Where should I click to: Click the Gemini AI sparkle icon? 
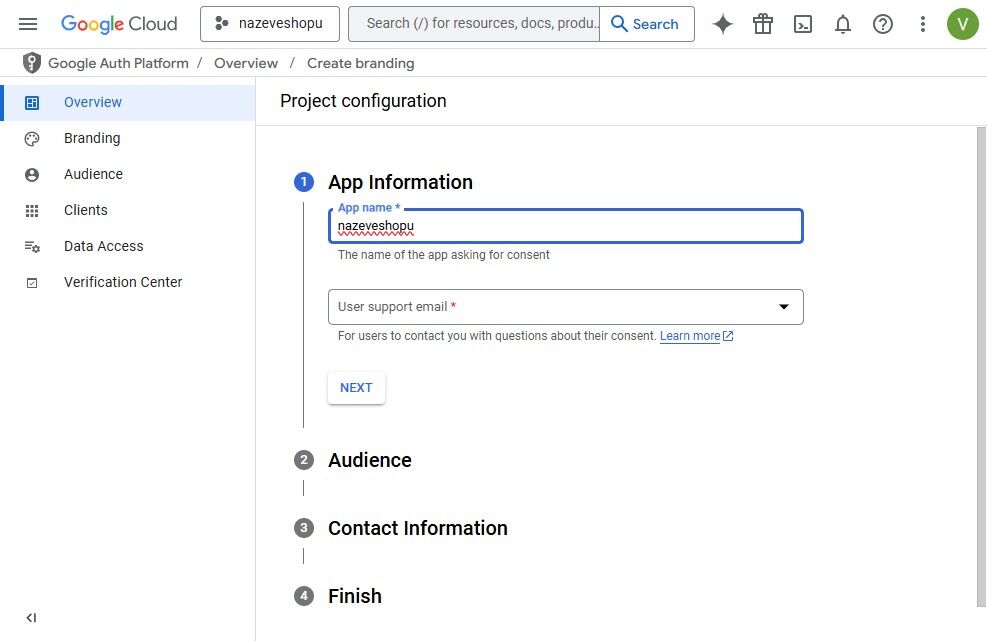click(723, 24)
